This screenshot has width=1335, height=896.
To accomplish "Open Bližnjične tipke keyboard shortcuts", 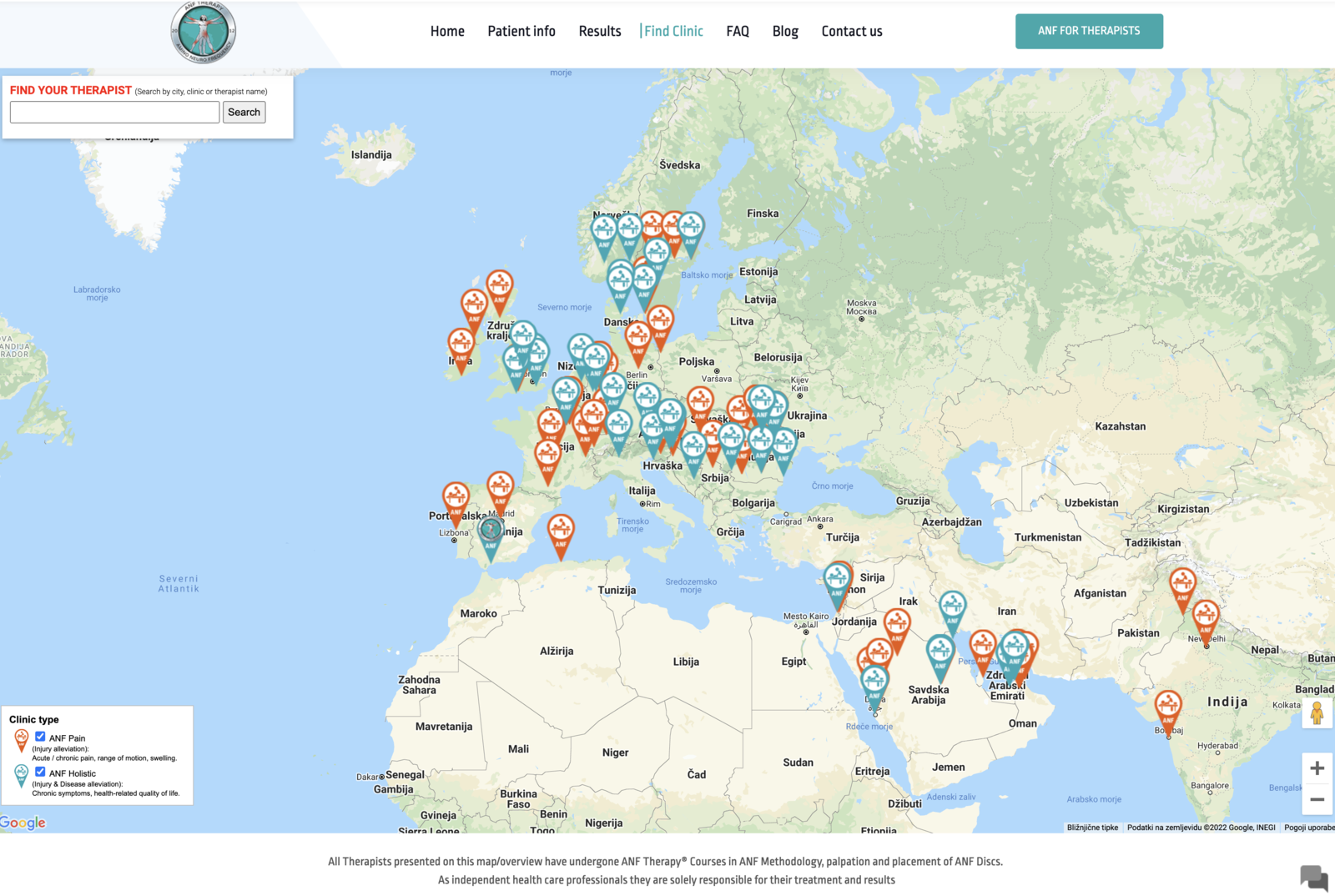I will click(1092, 828).
